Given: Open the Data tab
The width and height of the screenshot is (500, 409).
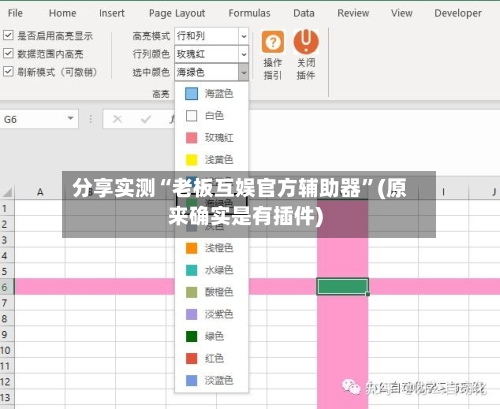Looking at the screenshot, I should 304,13.
